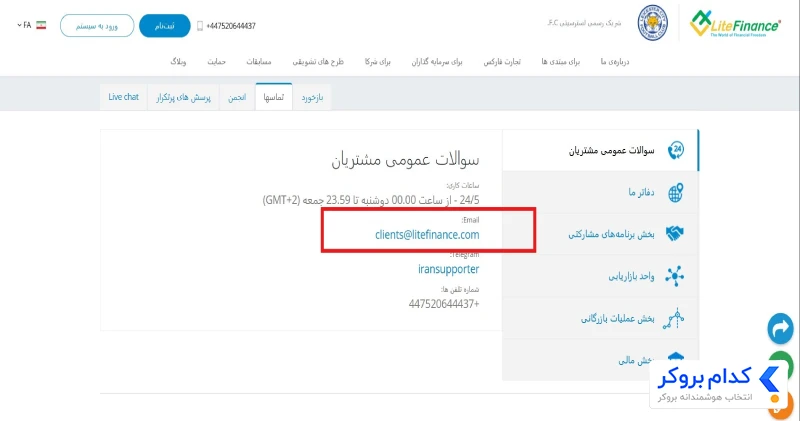Click the globe icon for دفاتر ما
800x421 pixels.
pyautogui.click(x=676, y=192)
